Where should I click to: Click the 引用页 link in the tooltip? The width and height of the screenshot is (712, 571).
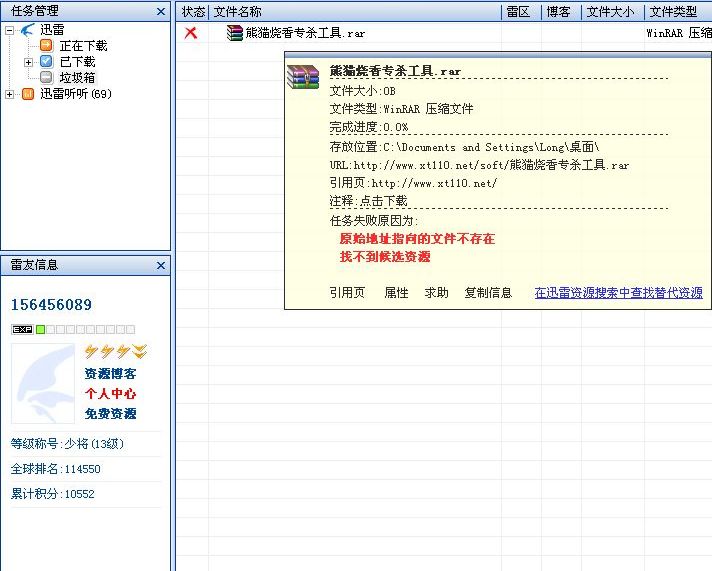pyautogui.click(x=347, y=293)
